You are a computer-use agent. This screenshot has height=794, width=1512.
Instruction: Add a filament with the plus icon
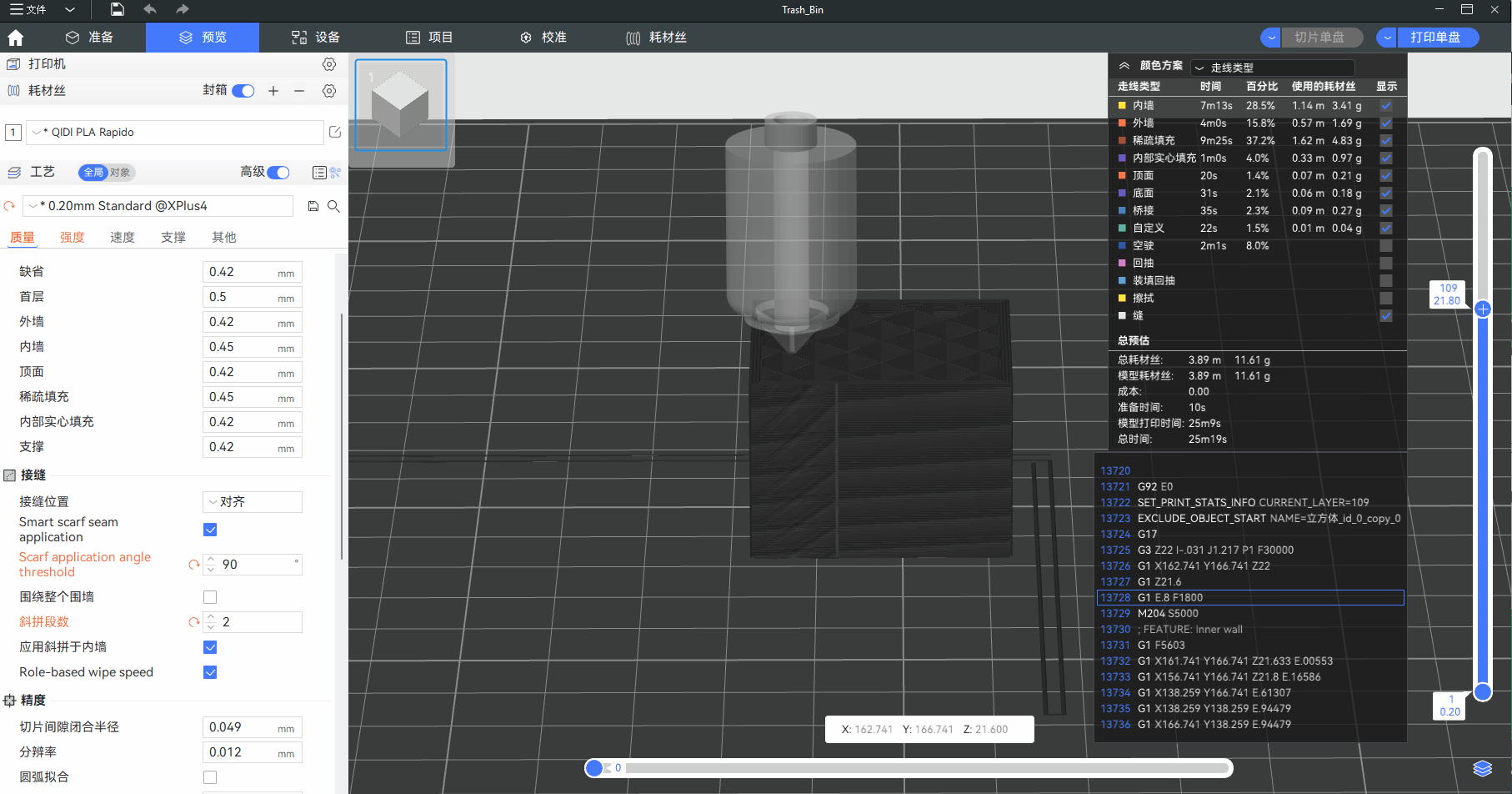point(273,91)
